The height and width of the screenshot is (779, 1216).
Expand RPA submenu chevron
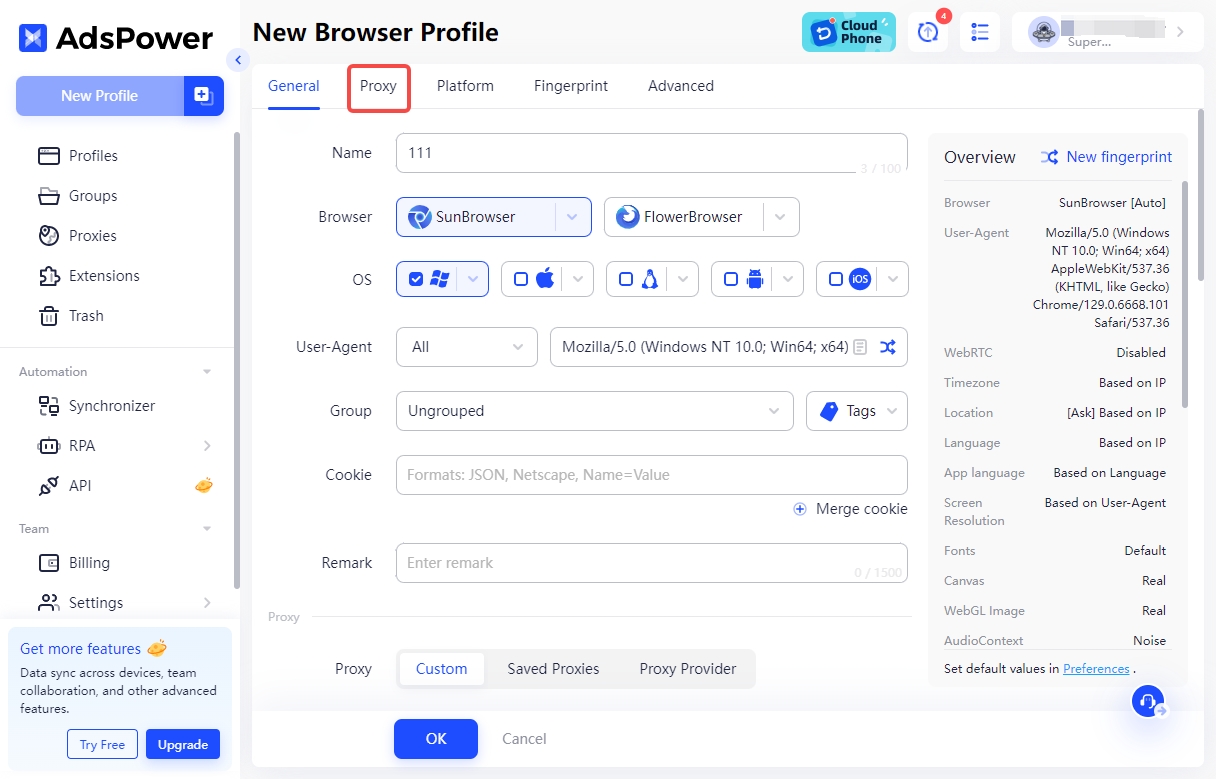tap(207, 446)
